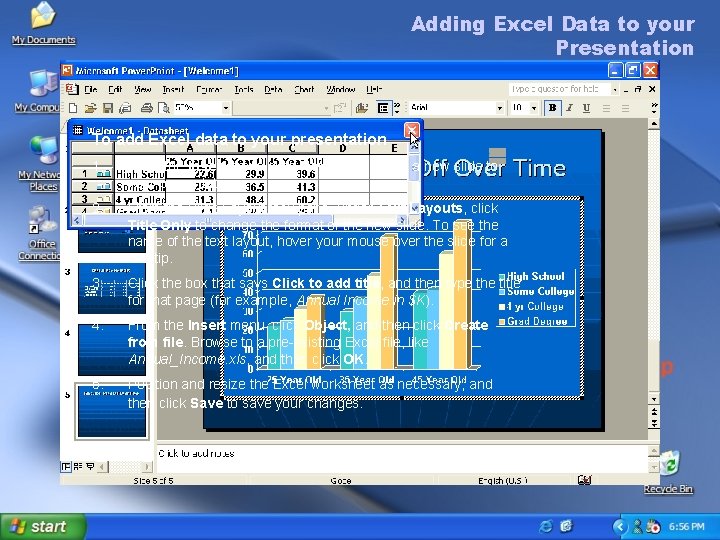
Task: Select datasheet column B header
Action: [x=242, y=148]
